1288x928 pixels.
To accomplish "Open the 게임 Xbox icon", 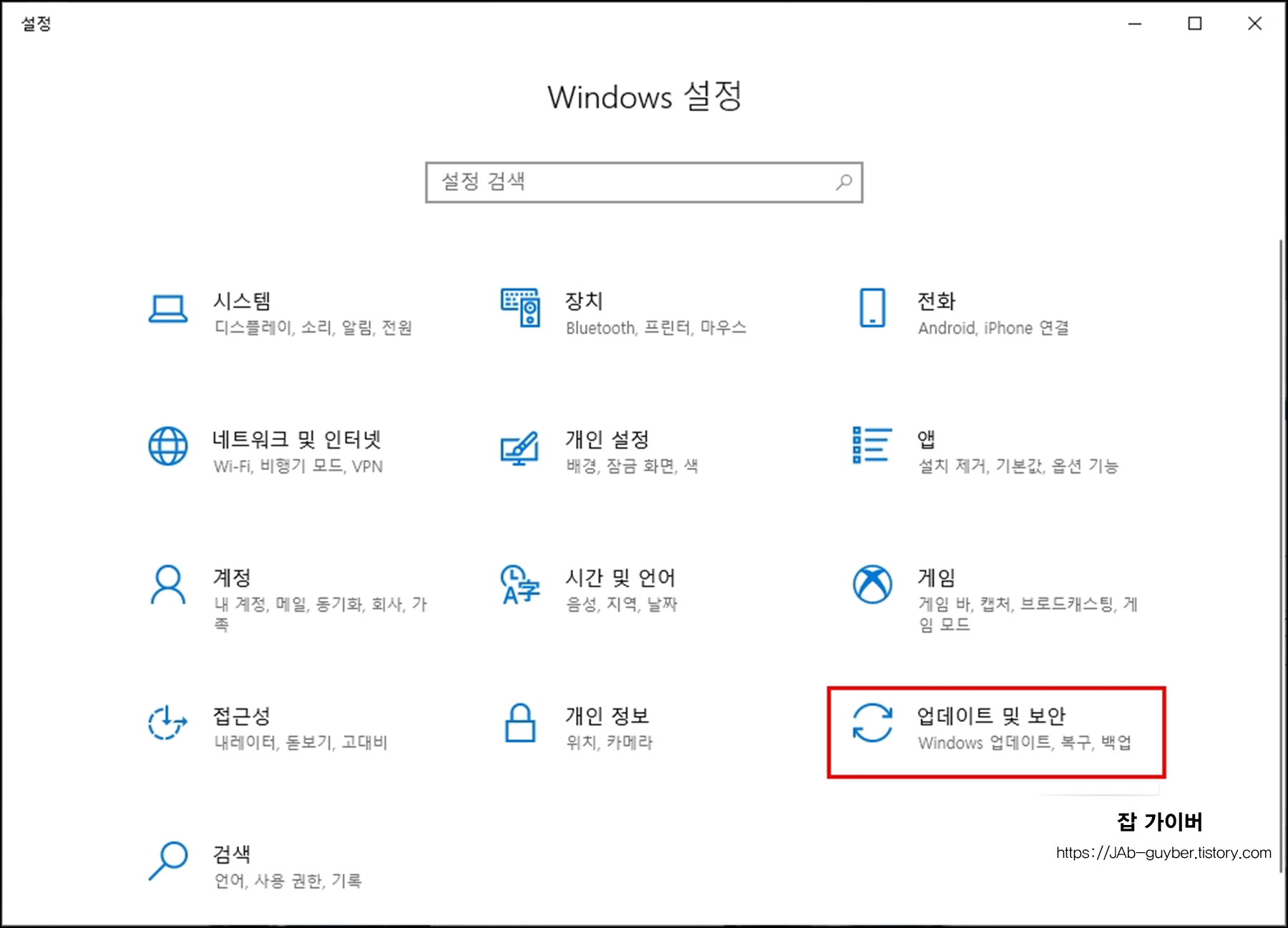I will coord(872,585).
